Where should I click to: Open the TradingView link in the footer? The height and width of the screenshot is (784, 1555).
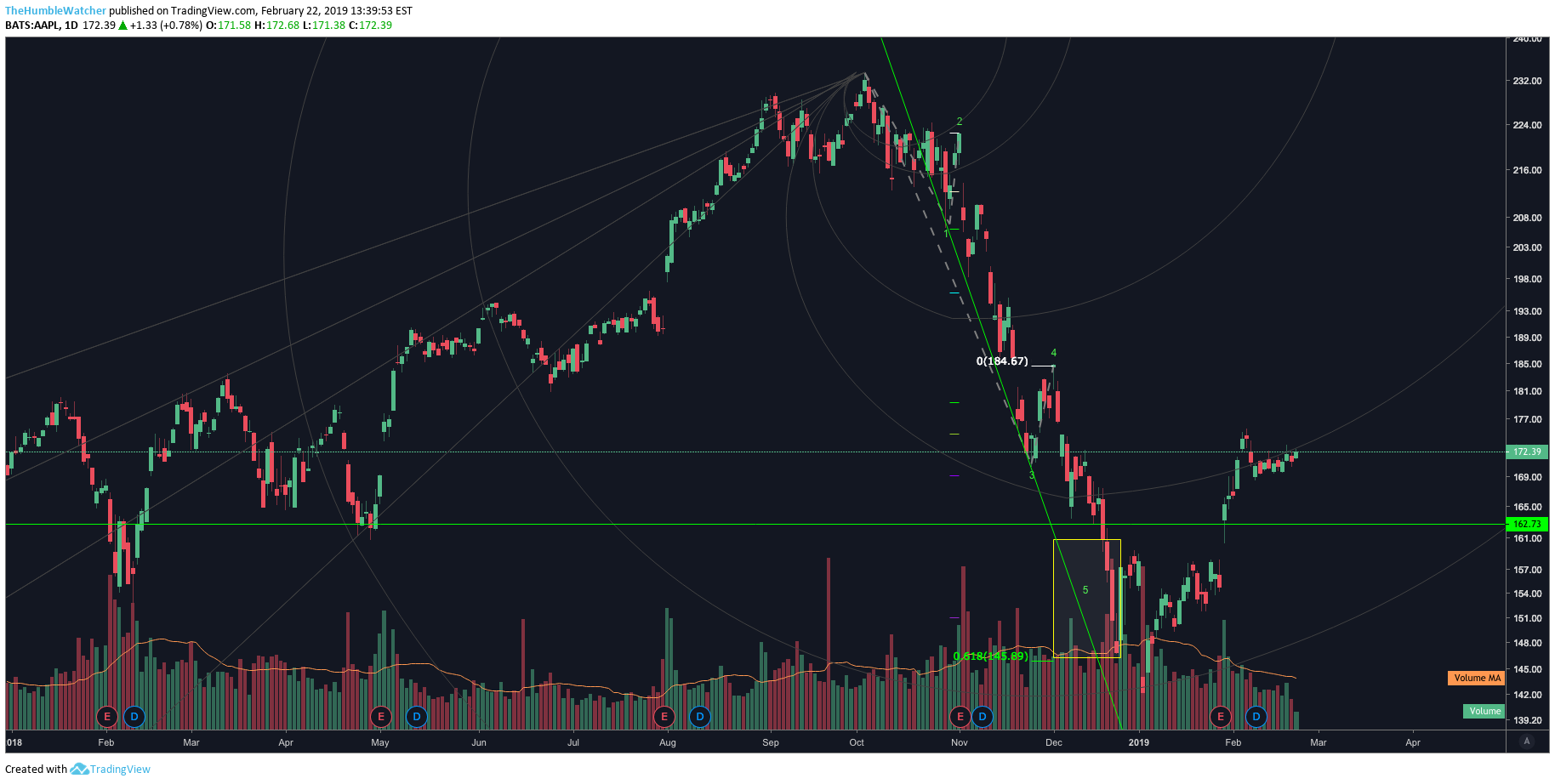coord(120,769)
